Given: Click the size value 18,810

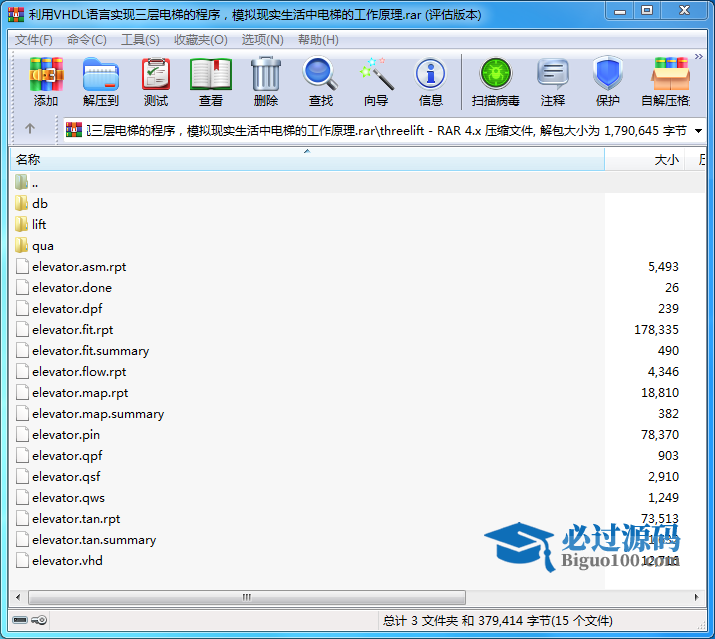Looking at the screenshot, I should click(x=660, y=392).
